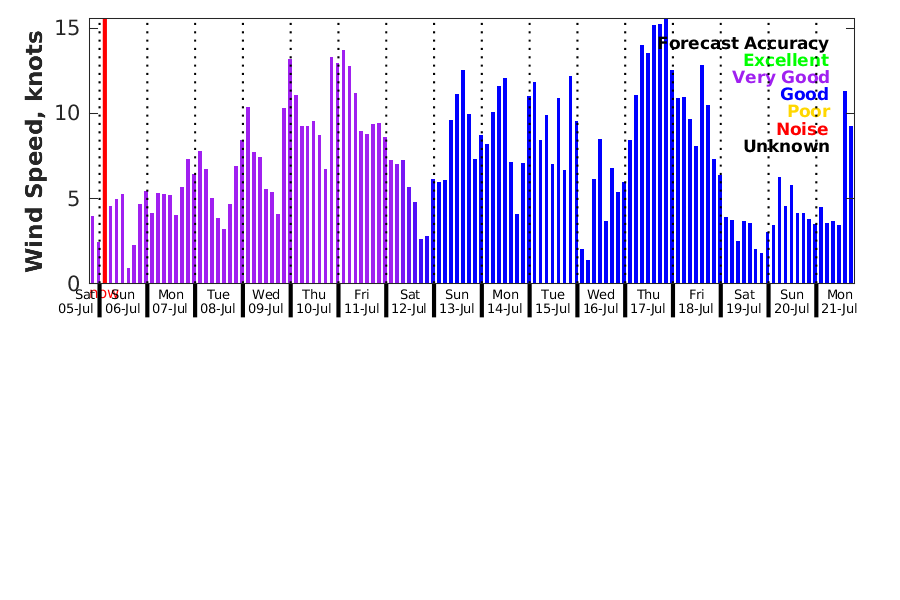Click the 'Sat 12-Jul' date label
The image size is (900, 600).
tap(409, 302)
